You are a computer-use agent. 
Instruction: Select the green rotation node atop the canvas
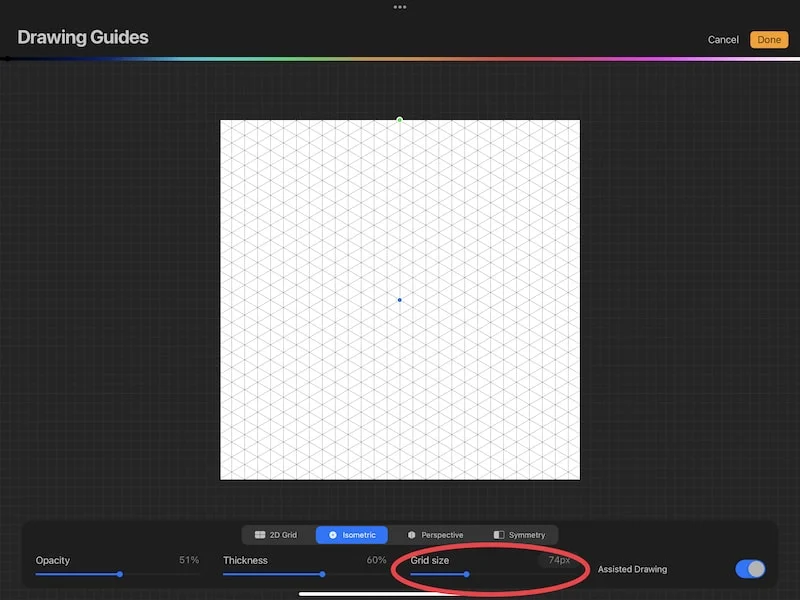pos(399,120)
